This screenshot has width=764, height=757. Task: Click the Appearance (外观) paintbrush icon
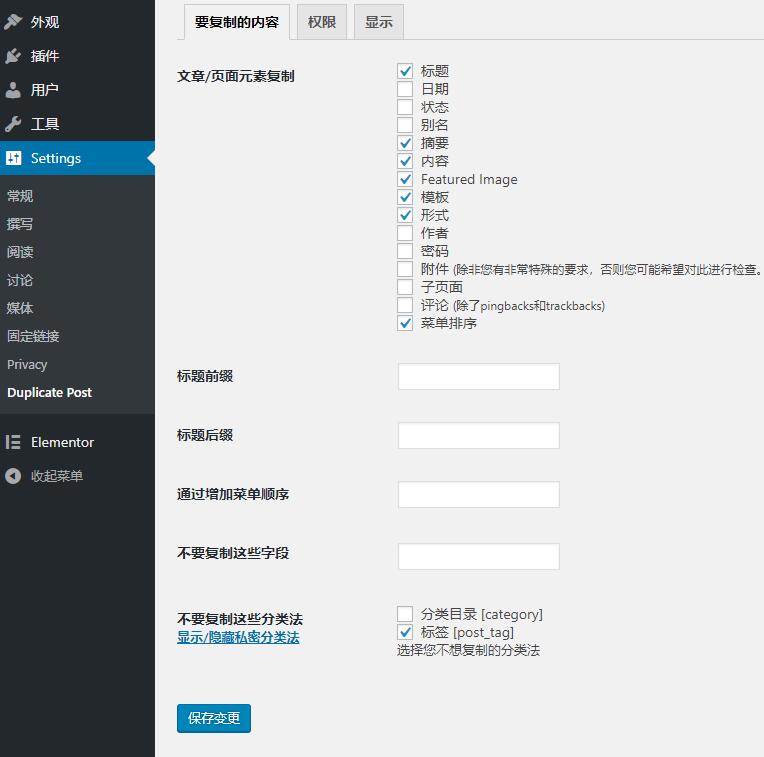13,22
